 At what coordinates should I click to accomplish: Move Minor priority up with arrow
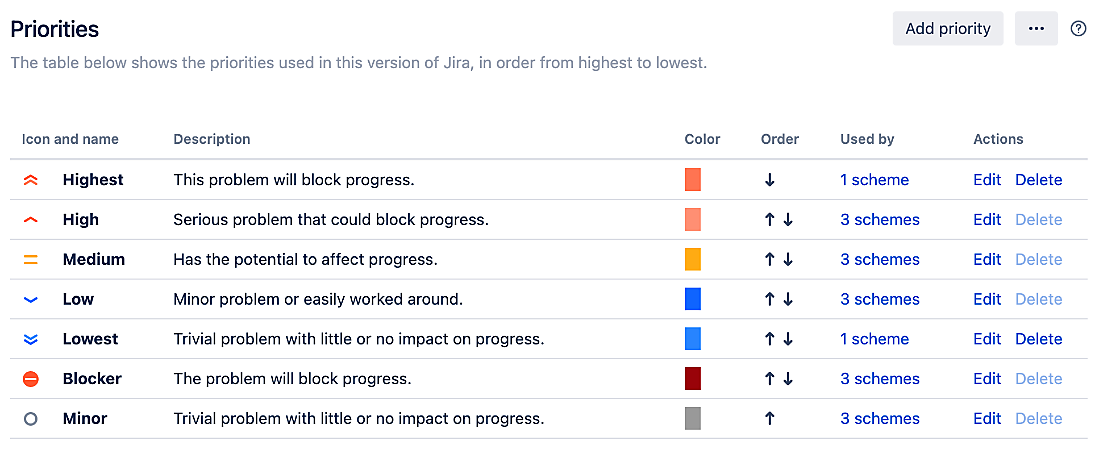[770, 419]
